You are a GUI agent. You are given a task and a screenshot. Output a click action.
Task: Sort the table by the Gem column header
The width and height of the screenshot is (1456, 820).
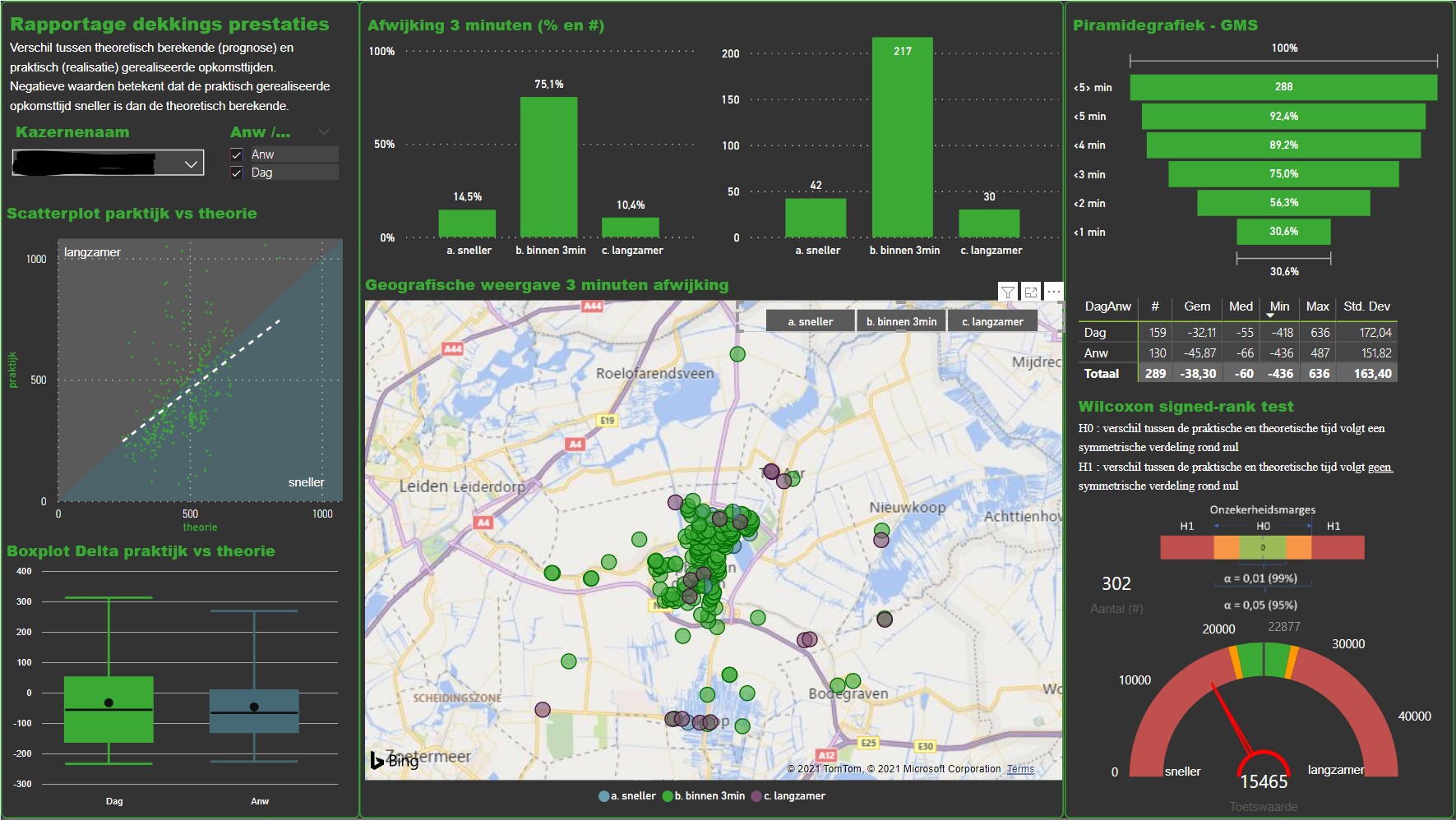pyautogui.click(x=1197, y=306)
